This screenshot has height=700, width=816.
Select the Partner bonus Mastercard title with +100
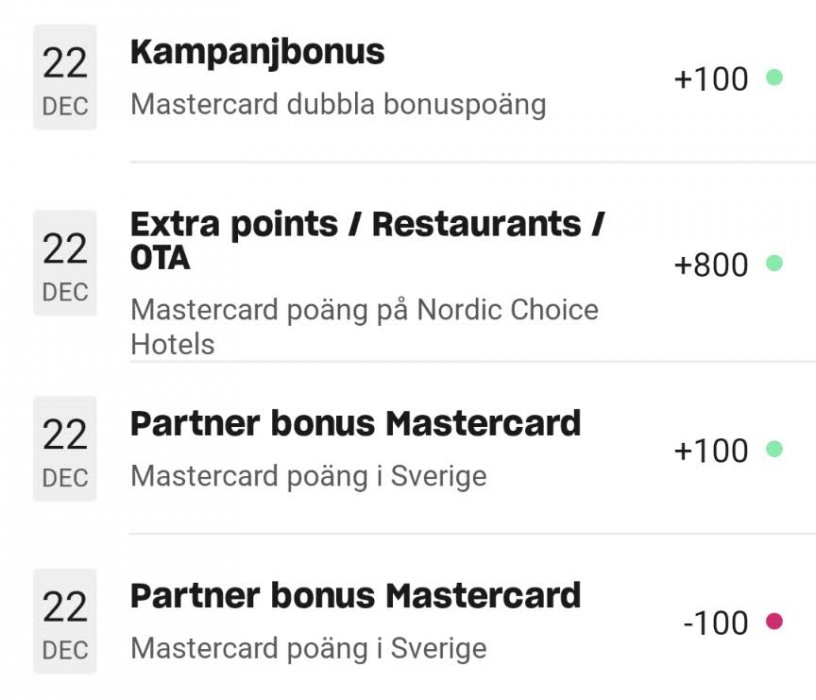click(x=355, y=423)
